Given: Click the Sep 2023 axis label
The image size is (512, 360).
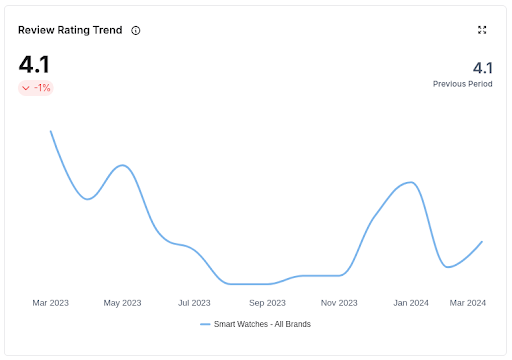Looking at the screenshot, I should 267,303.
